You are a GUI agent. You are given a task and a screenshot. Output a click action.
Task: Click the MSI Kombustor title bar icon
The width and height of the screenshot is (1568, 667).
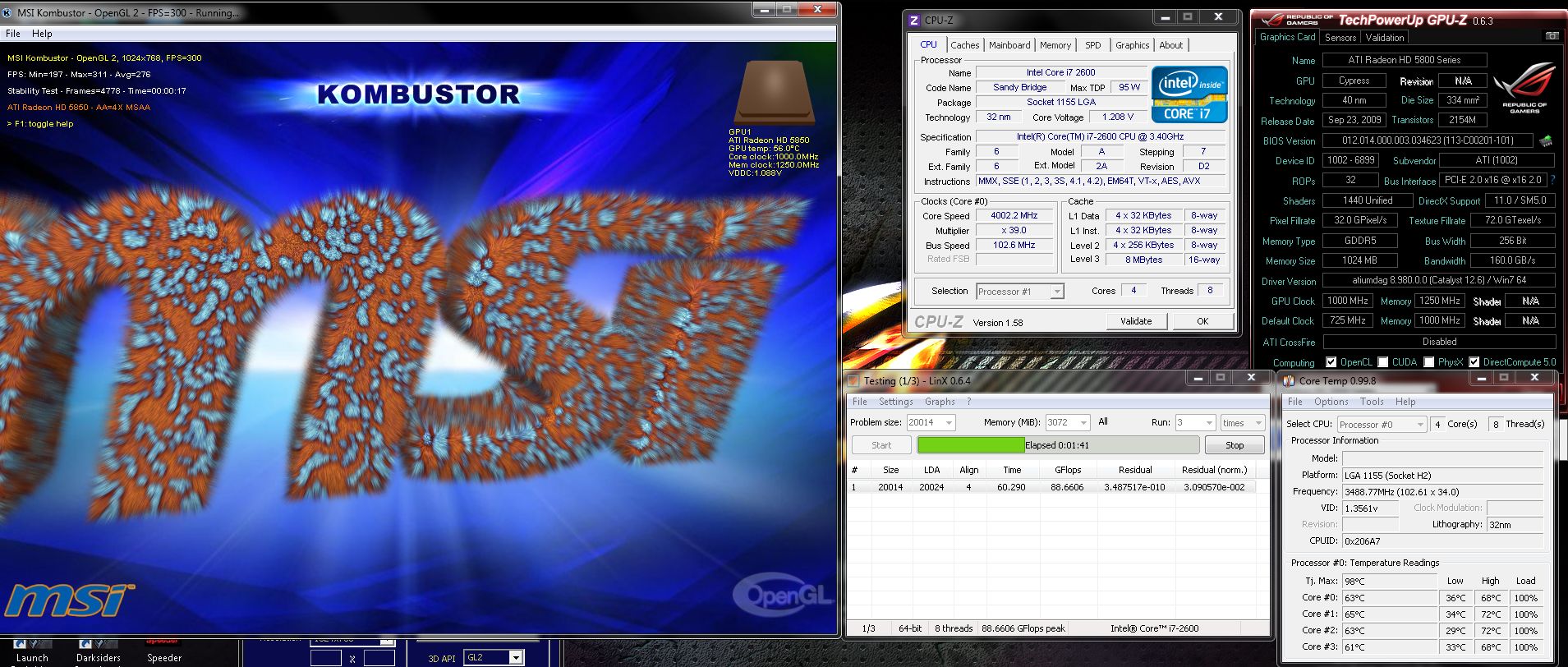coord(8,12)
